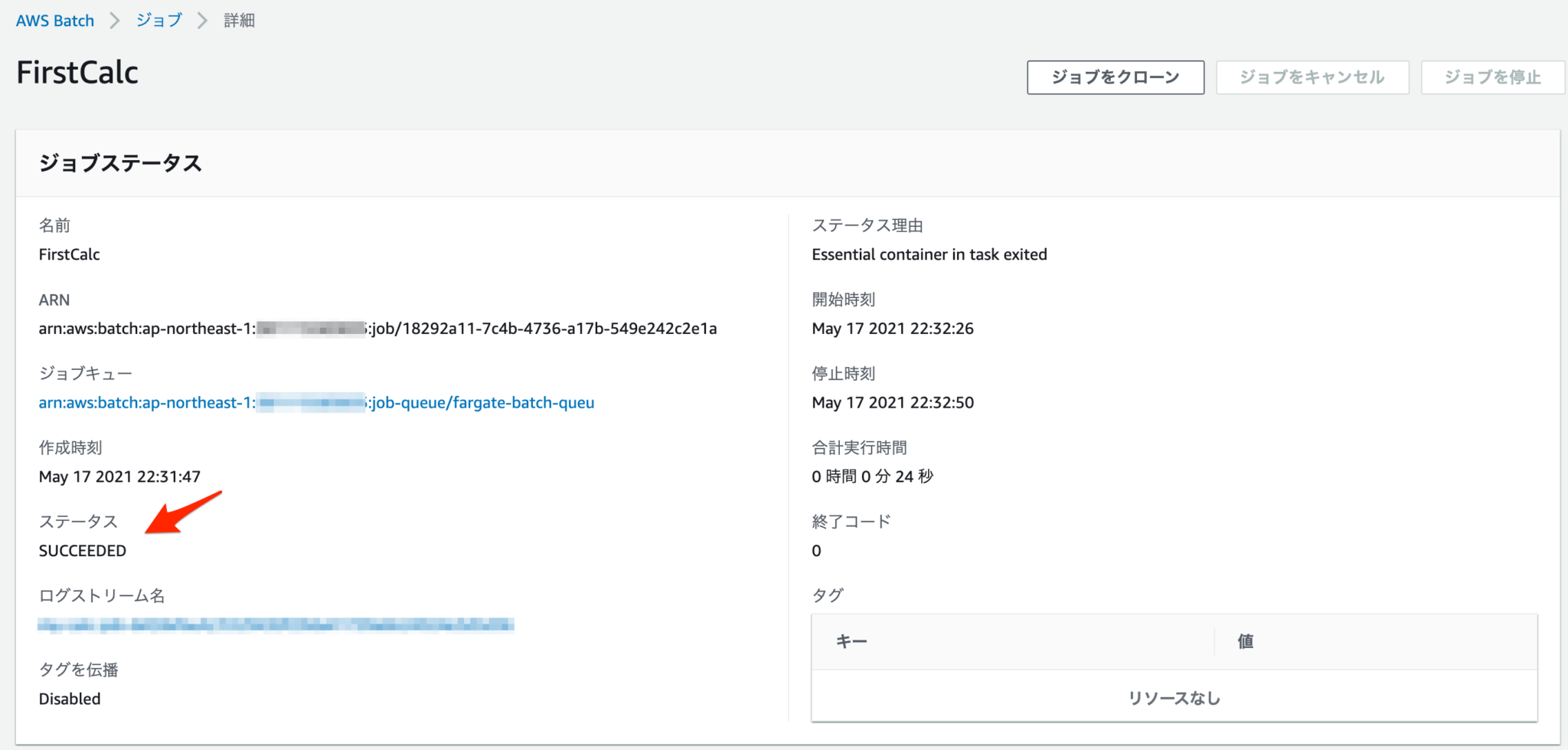The image size is (1568, 750).
Task: Select the job ARN value
Action: [377, 328]
